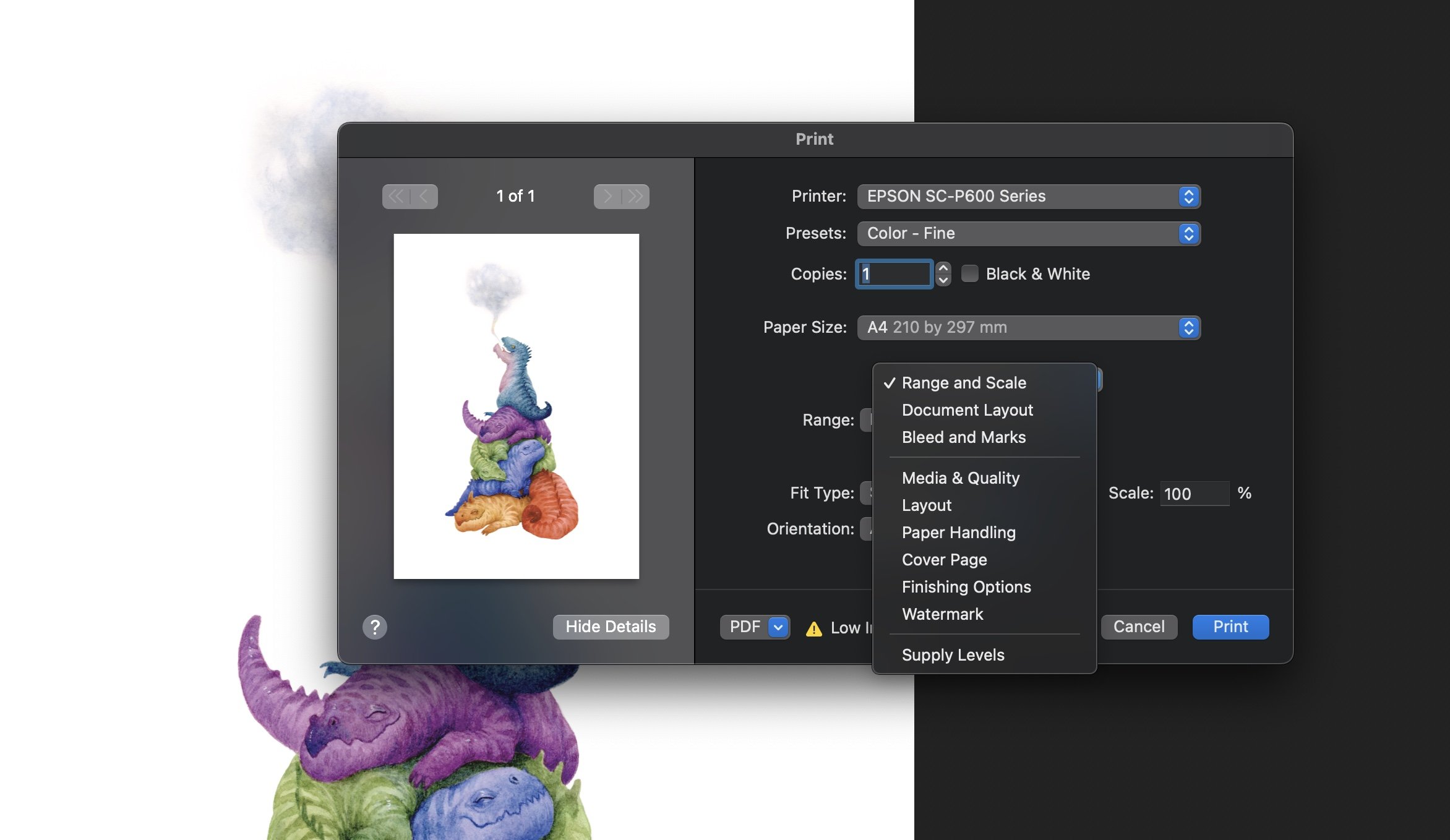
Task: Go to previous page in preview
Action: (x=424, y=197)
